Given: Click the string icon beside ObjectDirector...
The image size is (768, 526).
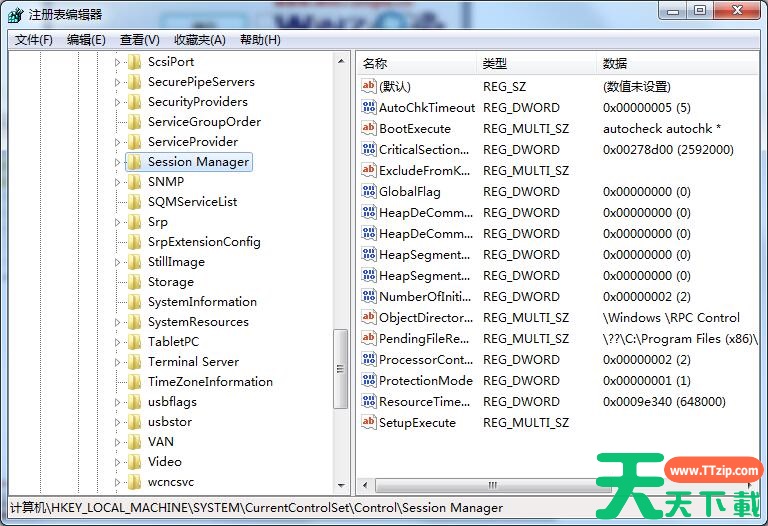Looking at the screenshot, I should pyautogui.click(x=368, y=317).
